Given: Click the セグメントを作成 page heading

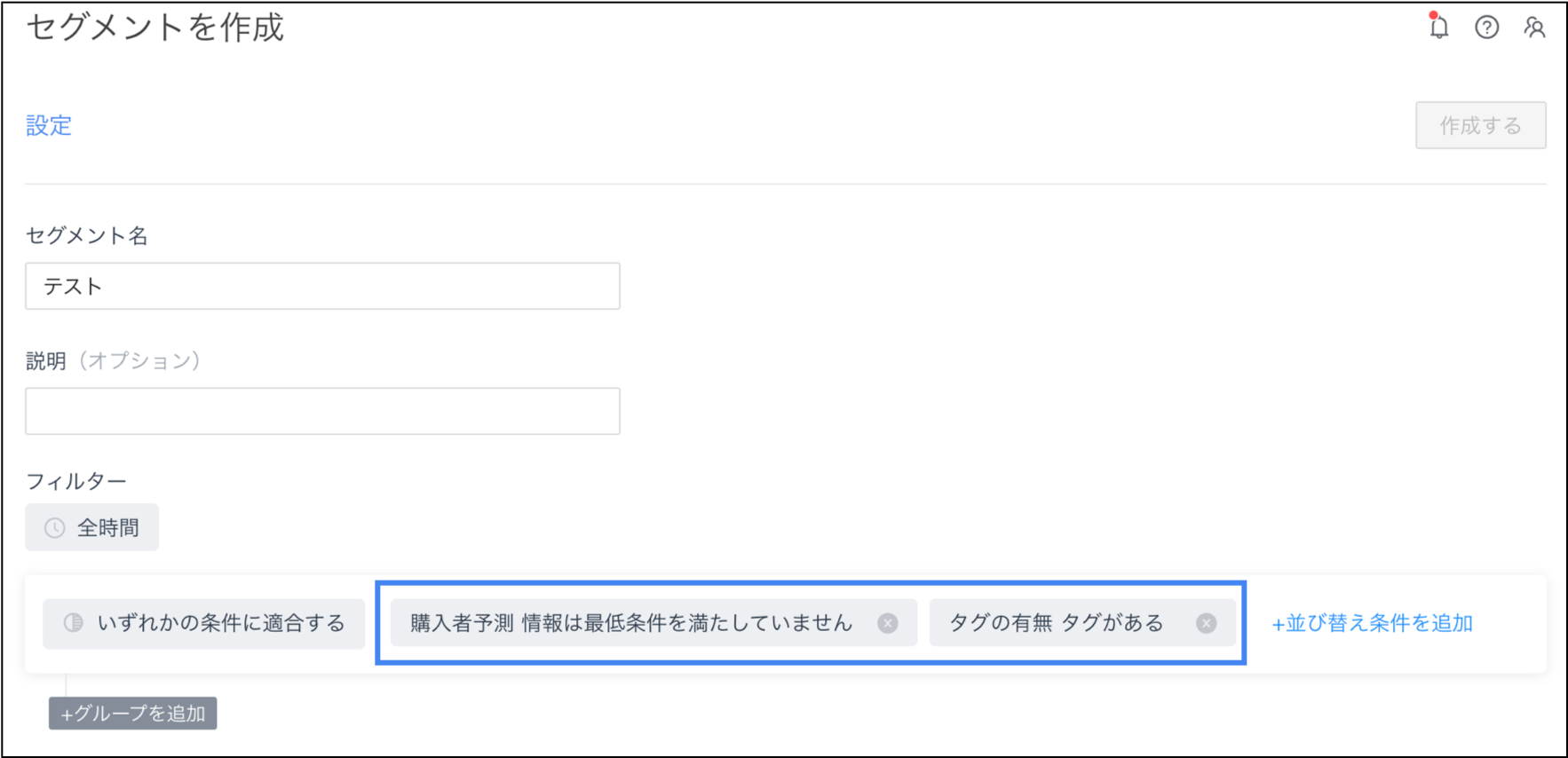Looking at the screenshot, I should tap(155, 28).
